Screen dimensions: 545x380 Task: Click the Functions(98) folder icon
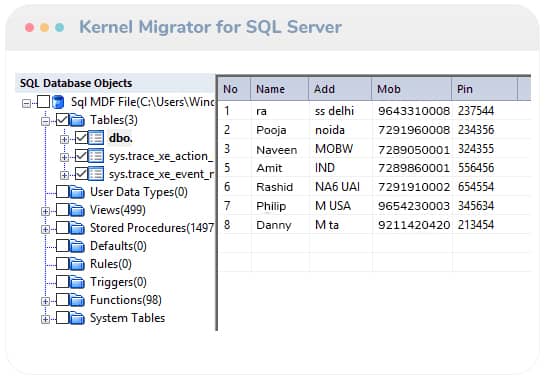[77, 300]
